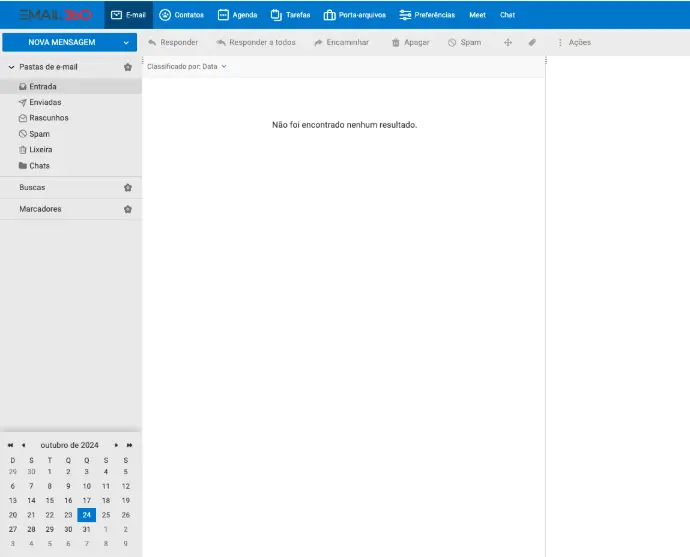This screenshot has width=690, height=557.
Task: Go to next month in mini calendar
Action: point(116,445)
